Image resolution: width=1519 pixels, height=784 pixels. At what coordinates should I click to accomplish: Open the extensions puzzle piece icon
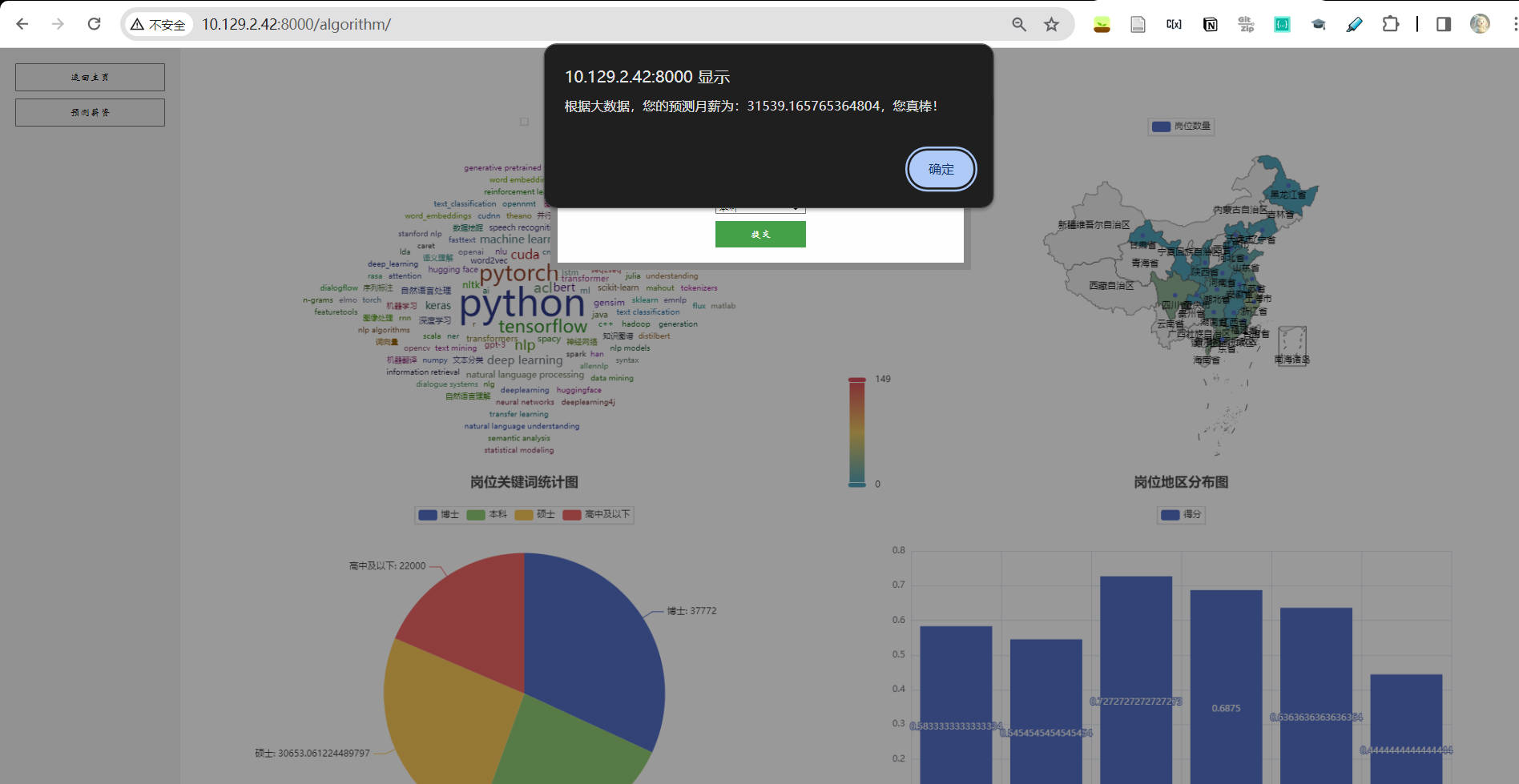pyautogui.click(x=1390, y=24)
